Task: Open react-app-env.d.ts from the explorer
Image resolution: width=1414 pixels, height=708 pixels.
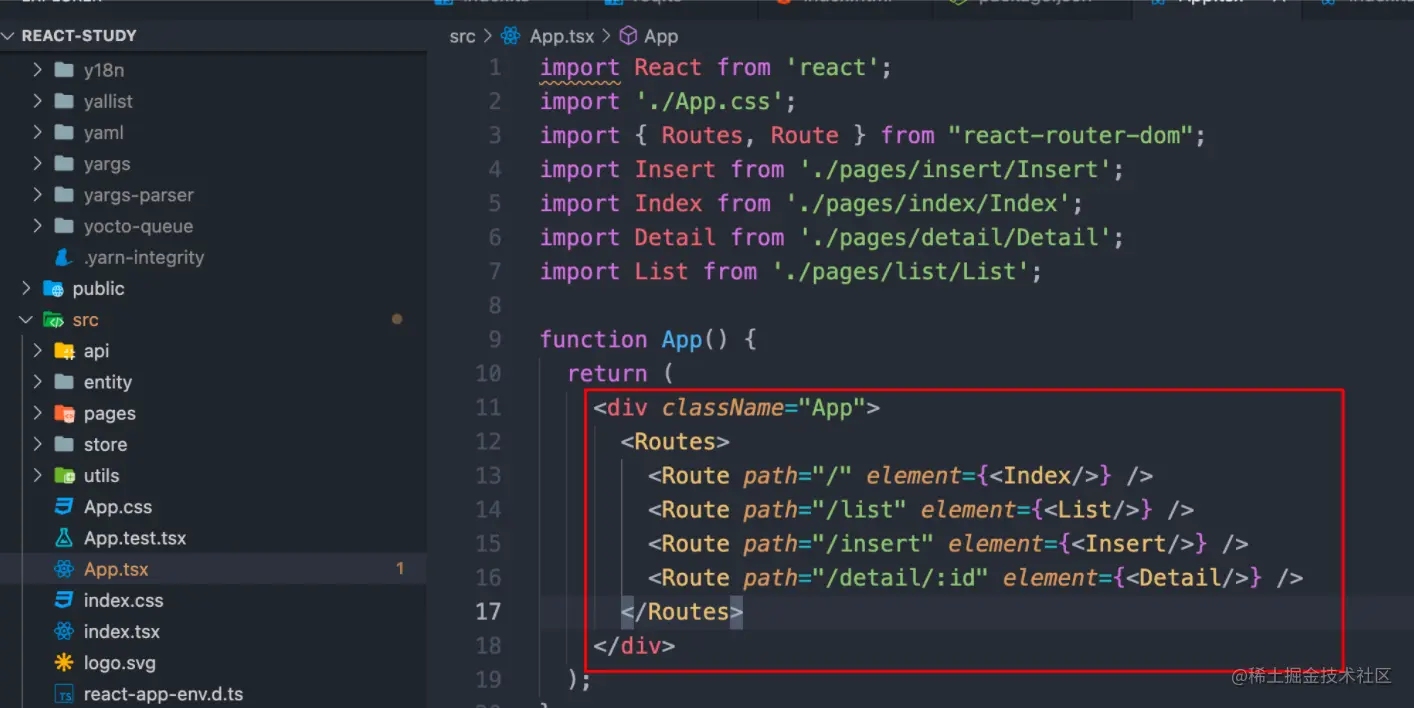Action: pos(163,694)
